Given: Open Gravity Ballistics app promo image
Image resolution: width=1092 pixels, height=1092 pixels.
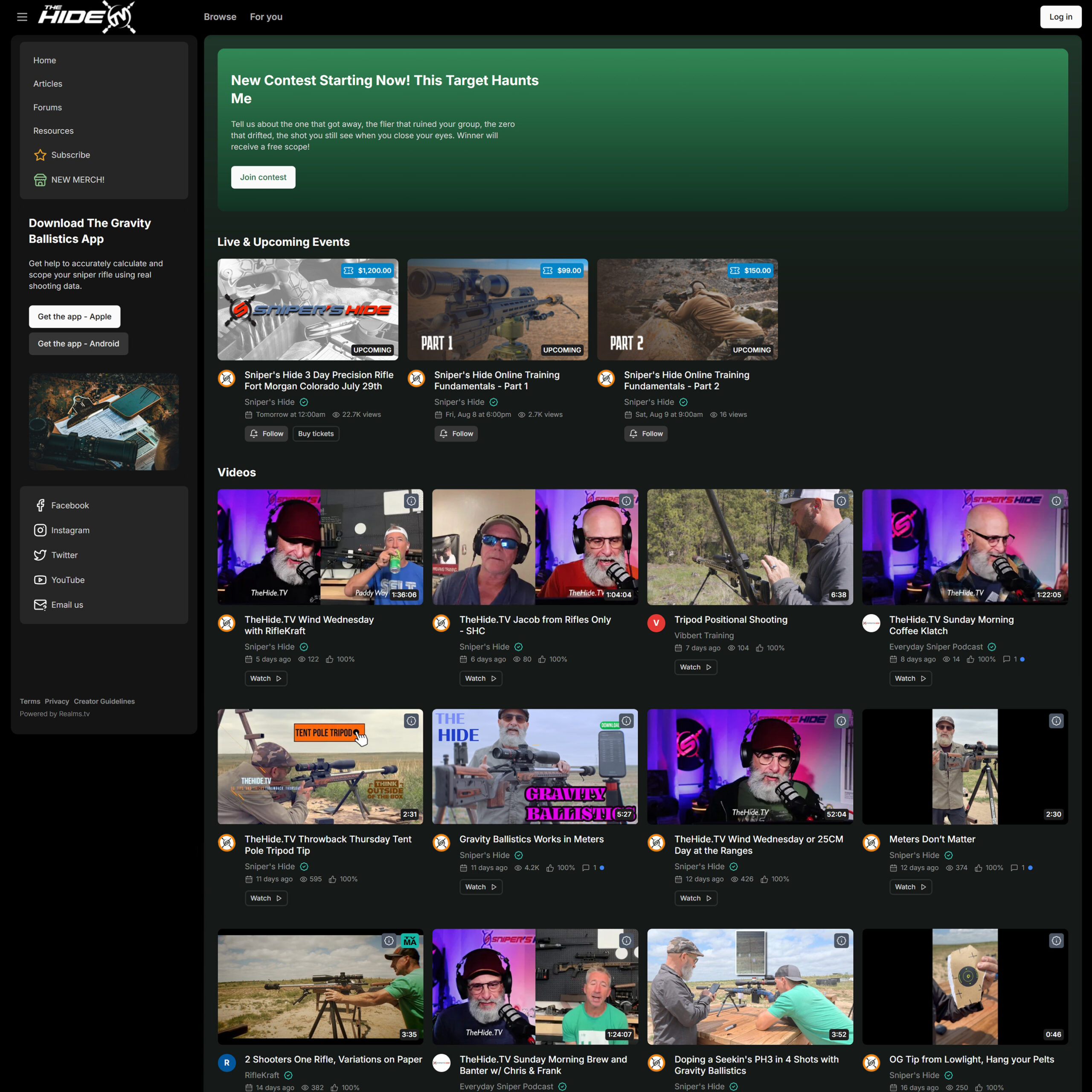Looking at the screenshot, I should point(104,421).
